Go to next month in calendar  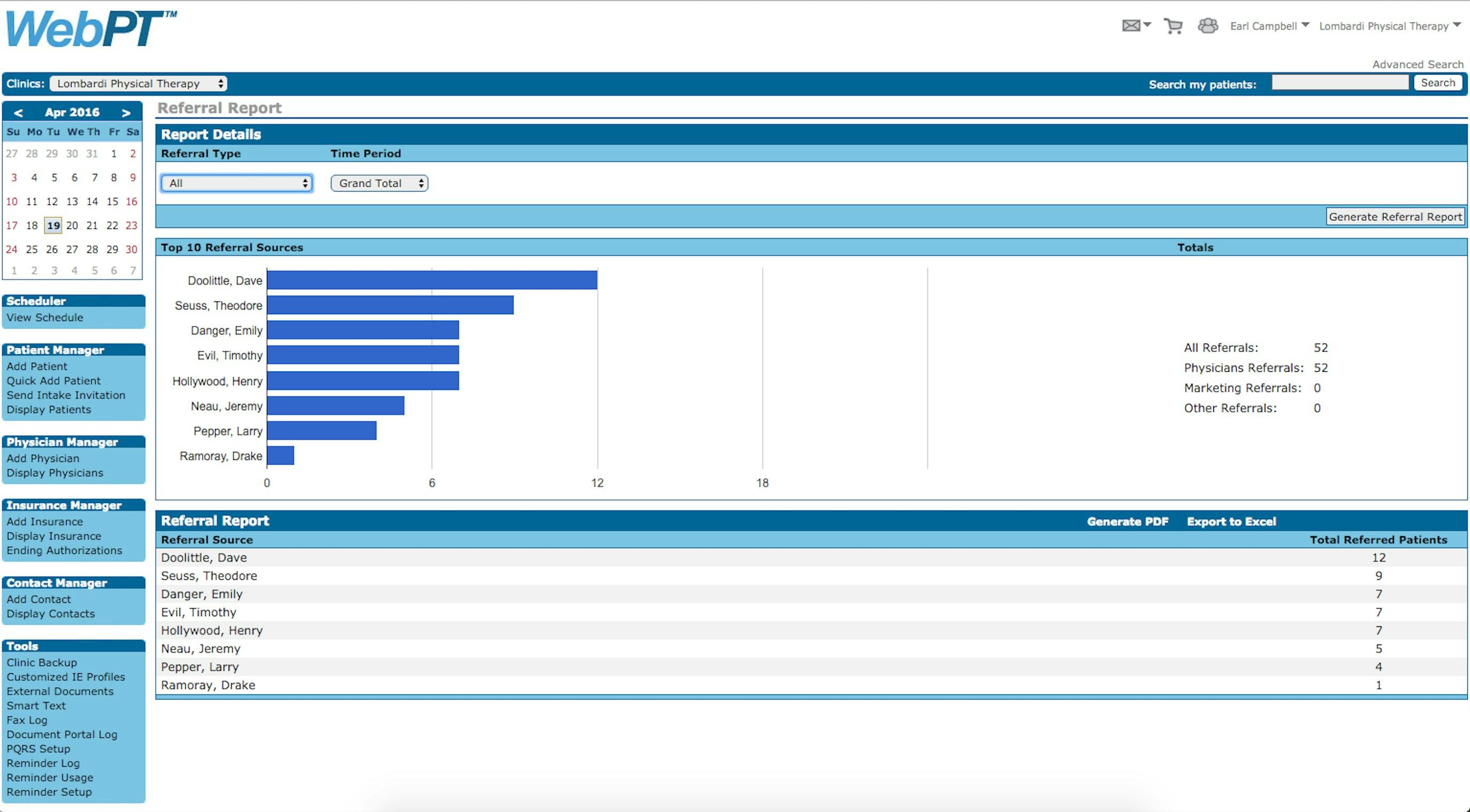click(x=126, y=113)
